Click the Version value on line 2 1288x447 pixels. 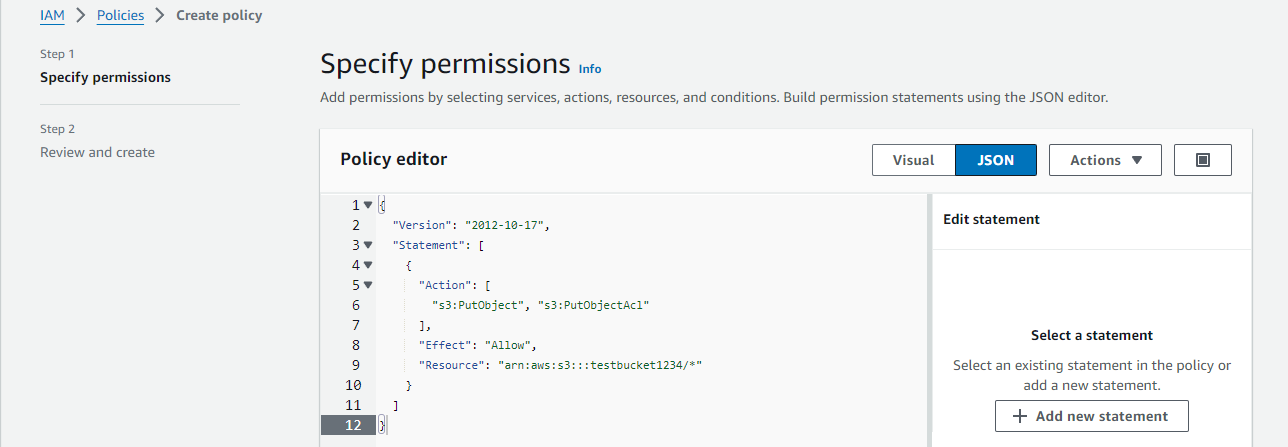[507, 225]
